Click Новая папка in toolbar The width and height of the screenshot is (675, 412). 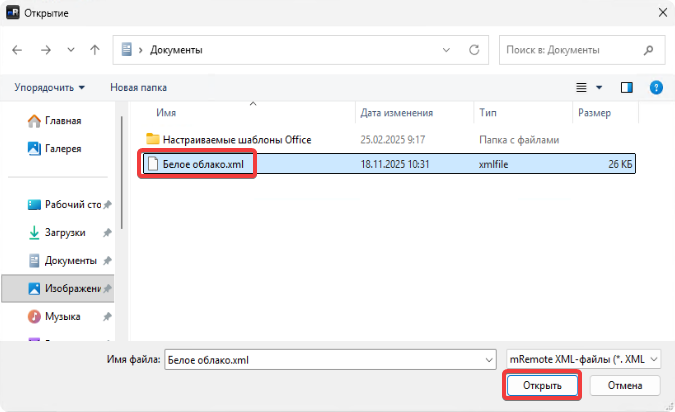138,88
